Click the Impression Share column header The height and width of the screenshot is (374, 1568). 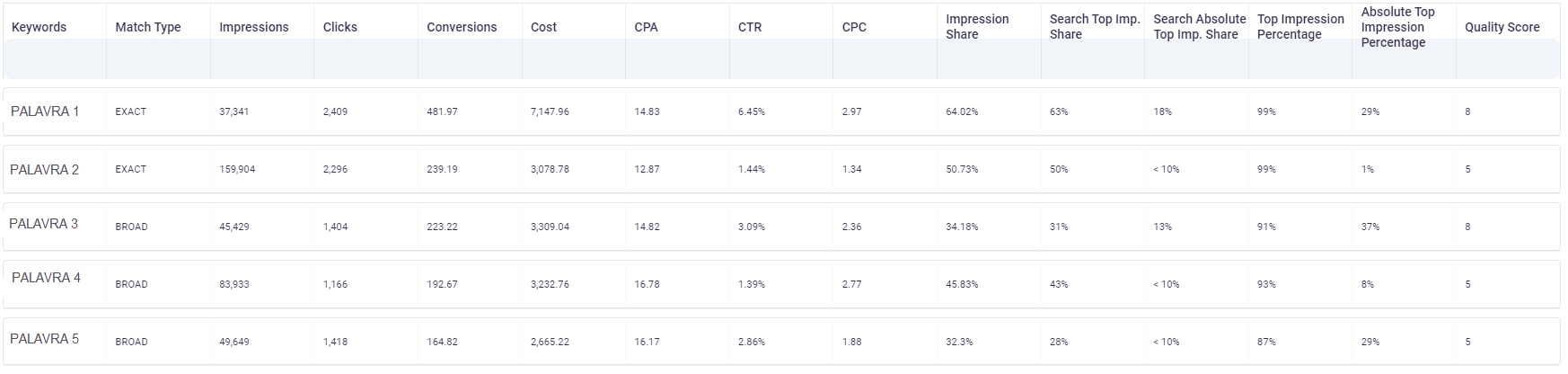click(977, 27)
